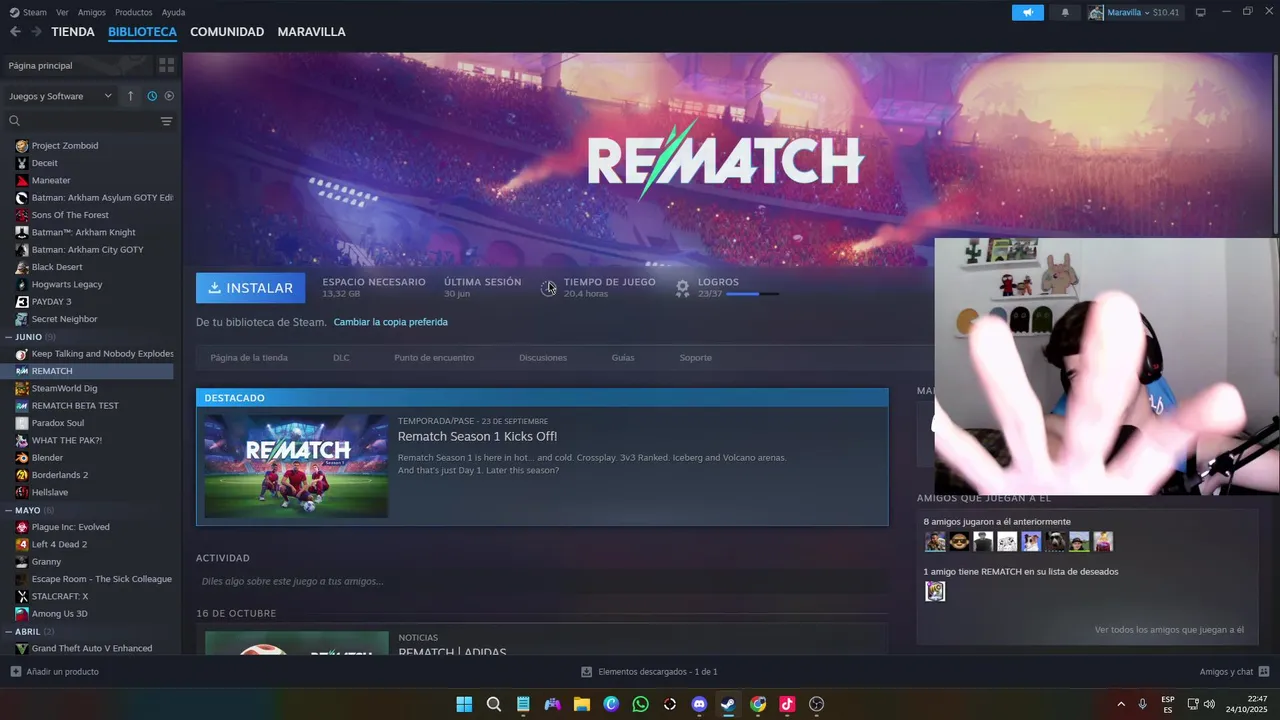Open the achievements LOGROS gear icon

tap(682, 288)
